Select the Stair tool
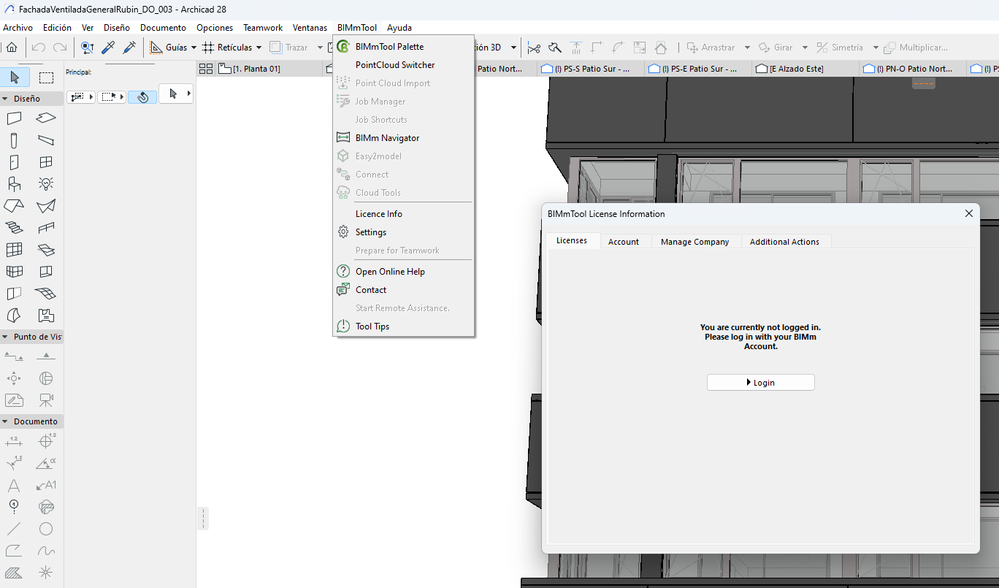 tap(14, 227)
